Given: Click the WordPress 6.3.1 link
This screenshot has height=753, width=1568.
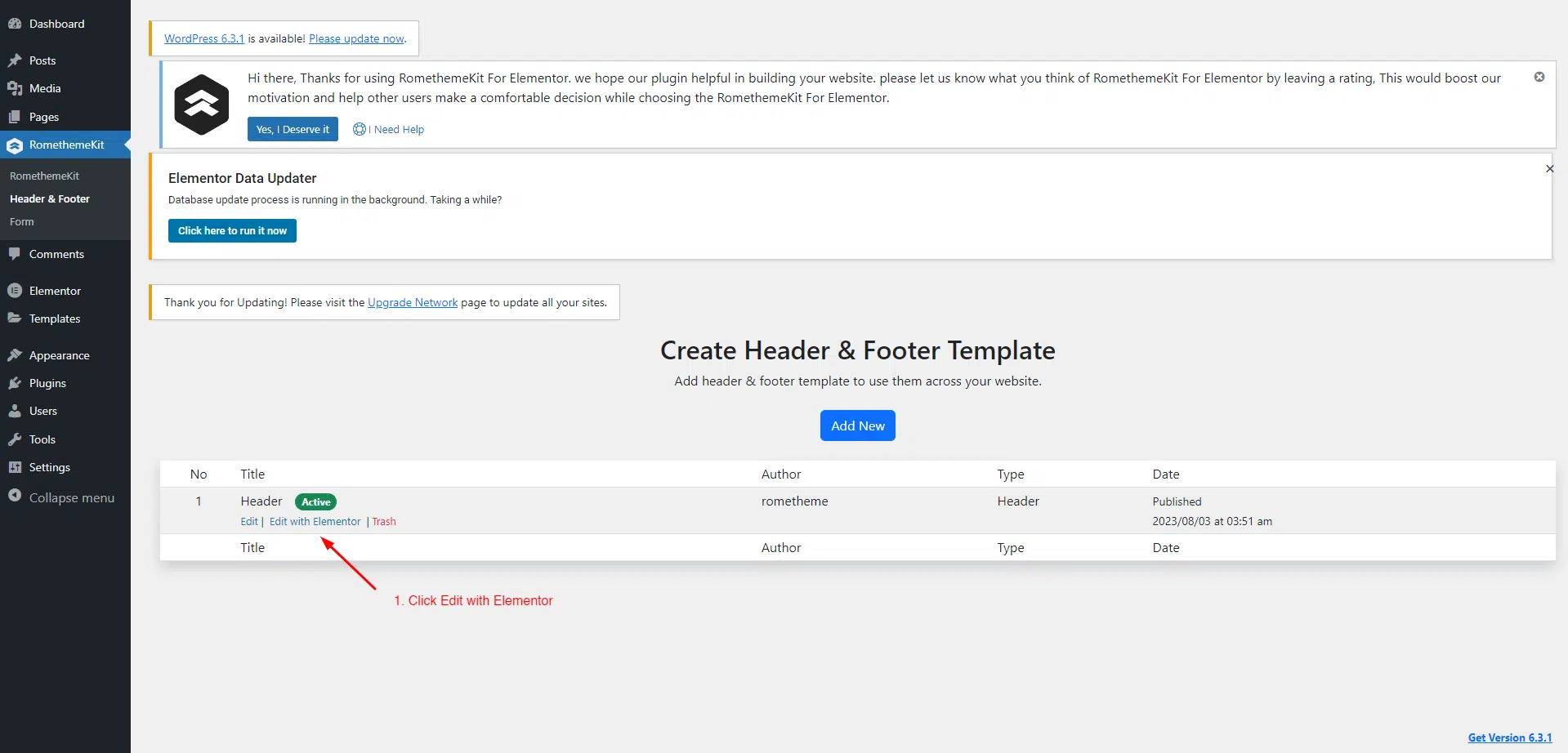Looking at the screenshot, I should (204, 38).
